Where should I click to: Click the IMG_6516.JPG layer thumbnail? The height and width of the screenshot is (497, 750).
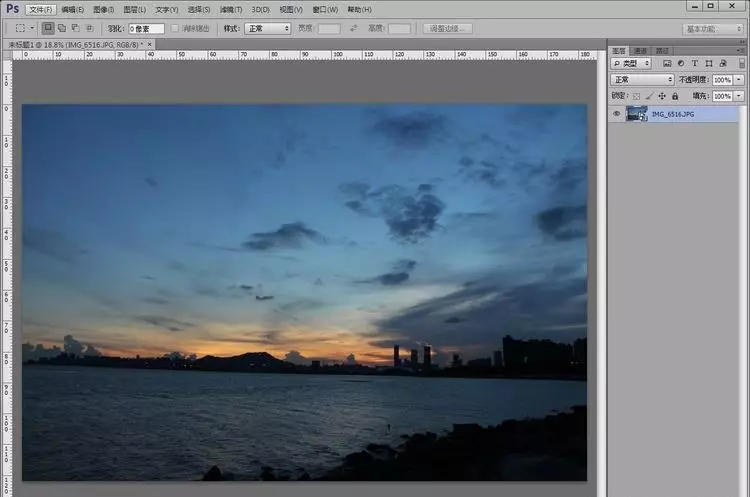coord(637,114)
